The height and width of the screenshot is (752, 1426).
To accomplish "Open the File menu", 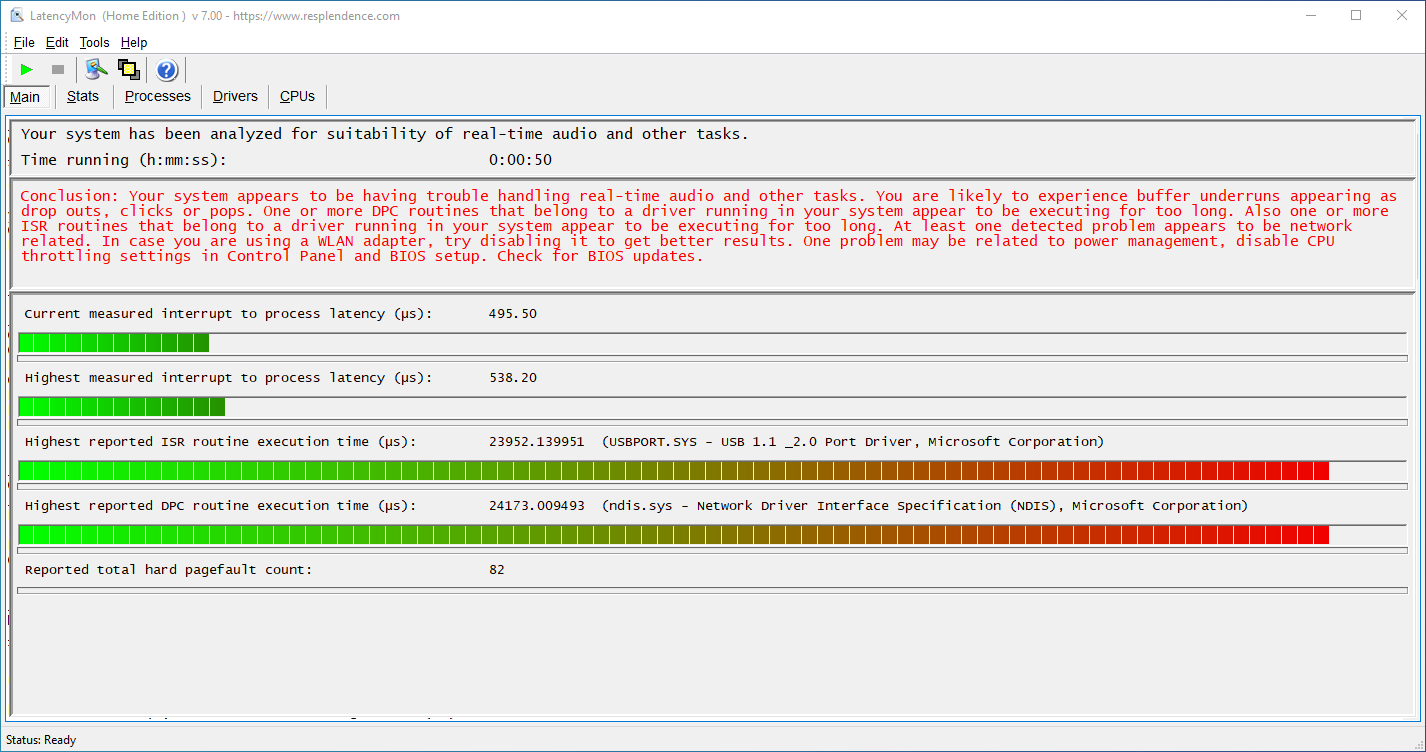I will (x=24, y=42).
